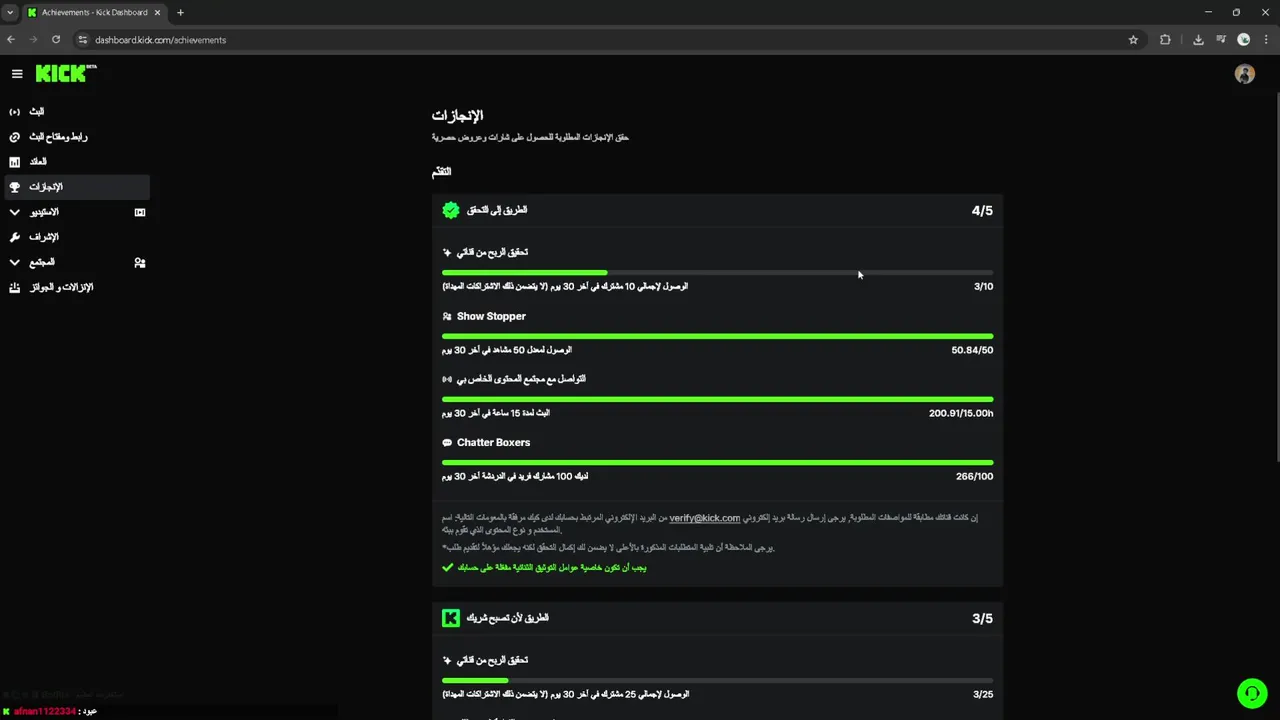Click the moderation wrench icon
The image size is (1280, 720).
(x=14, y=237)
